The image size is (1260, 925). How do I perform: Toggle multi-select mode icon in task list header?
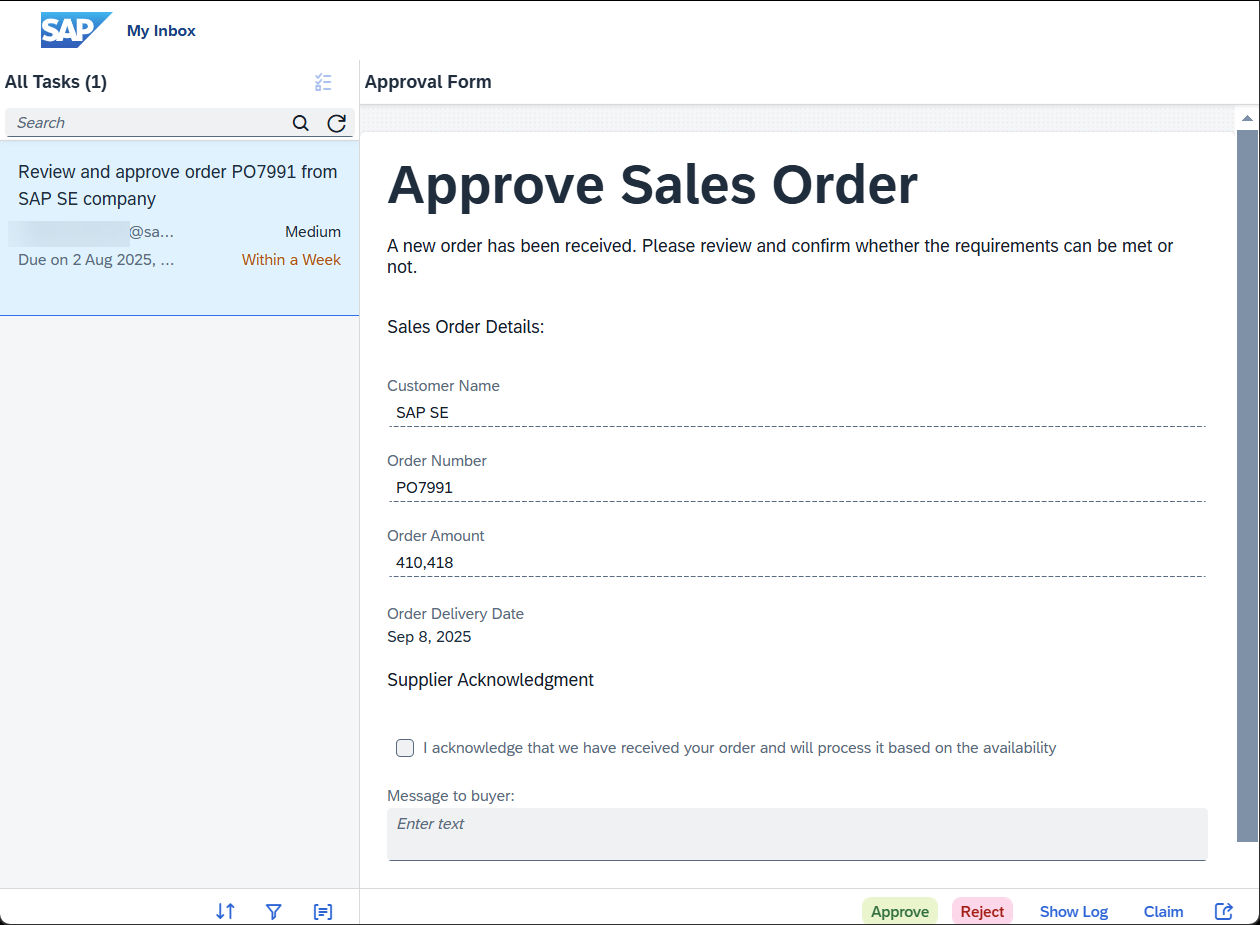(323, 82)
